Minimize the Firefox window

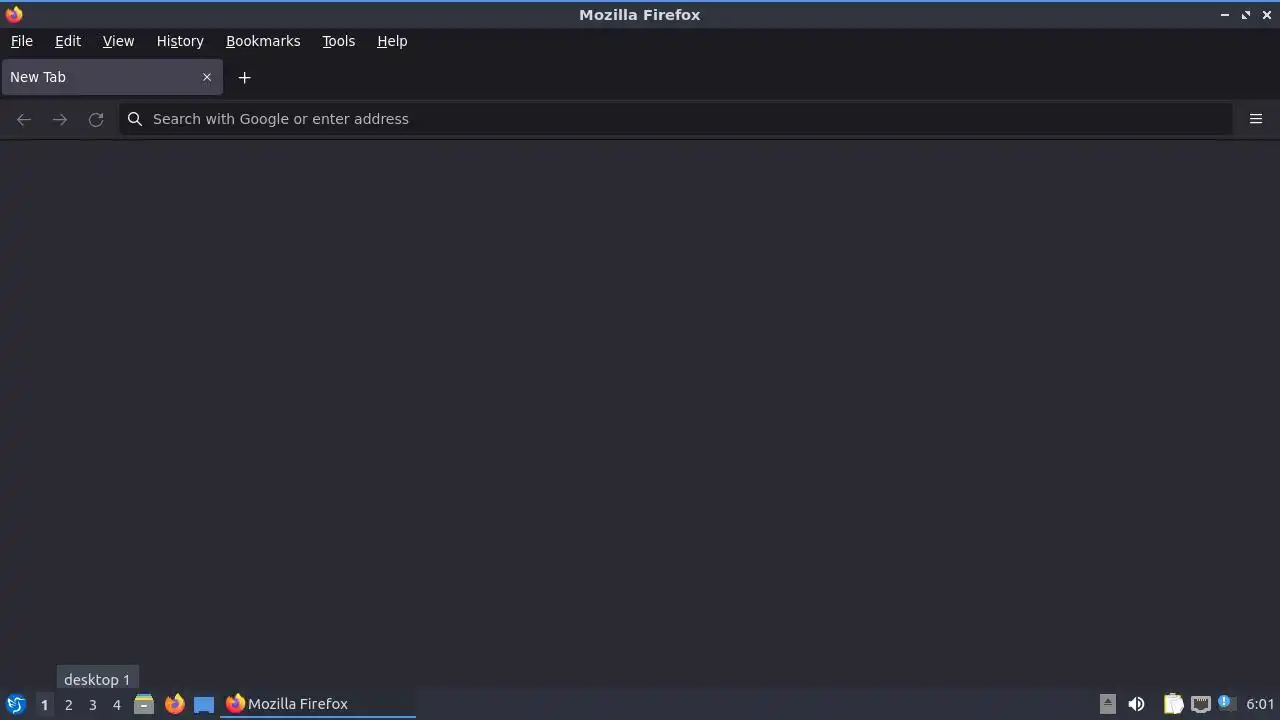1225,15
